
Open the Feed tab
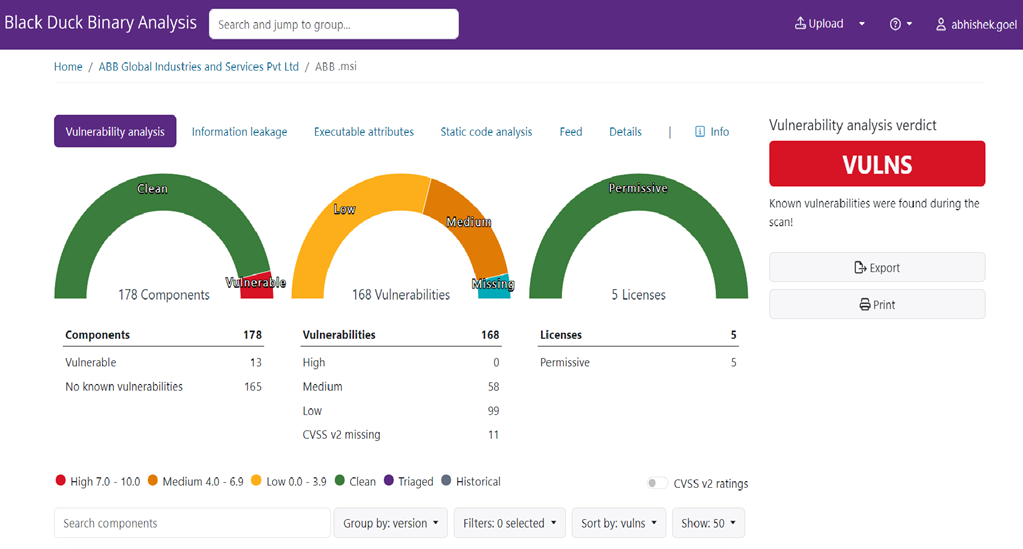coord(571,132)
